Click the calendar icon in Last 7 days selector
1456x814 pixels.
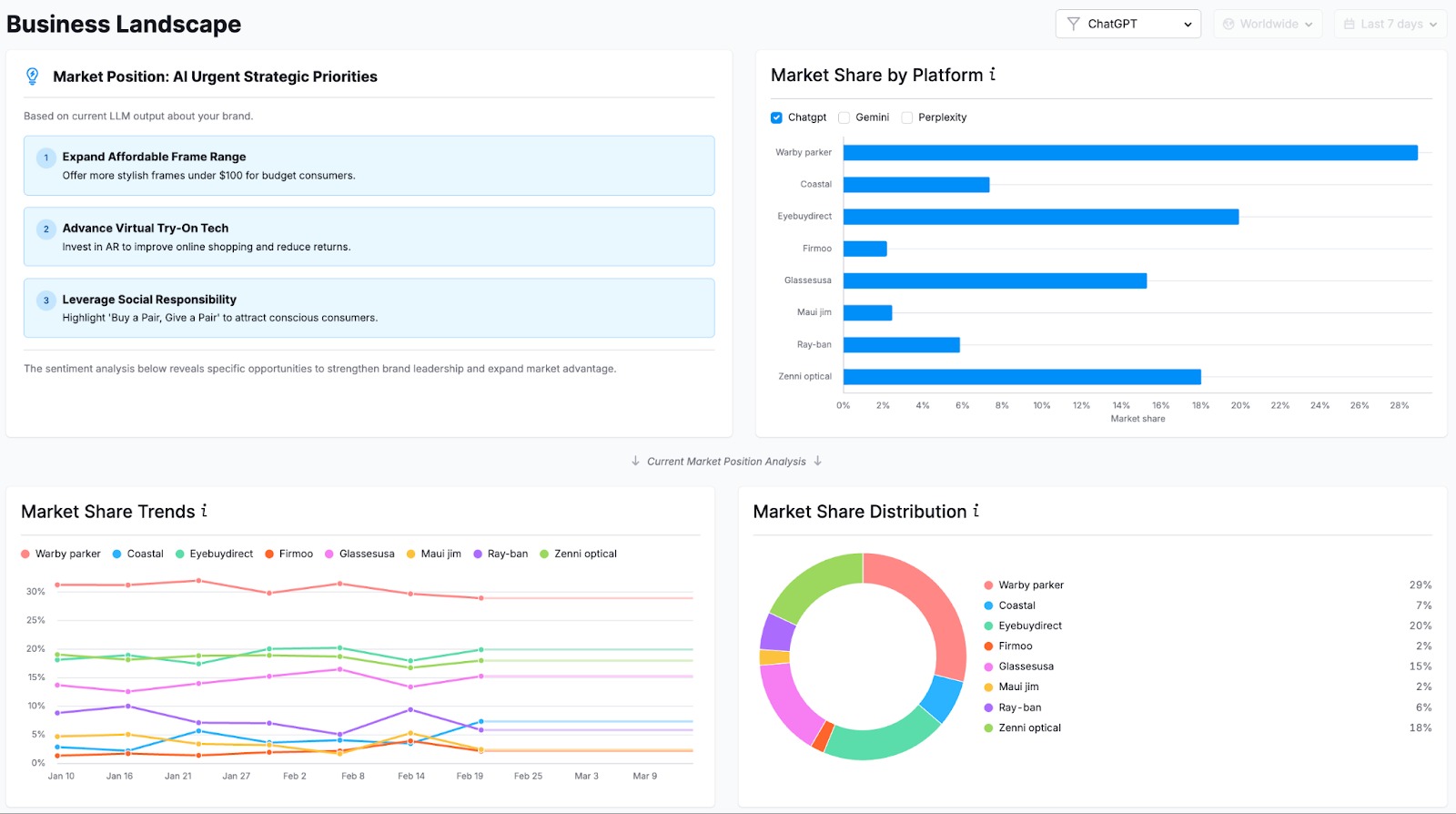click(1350, 24)
